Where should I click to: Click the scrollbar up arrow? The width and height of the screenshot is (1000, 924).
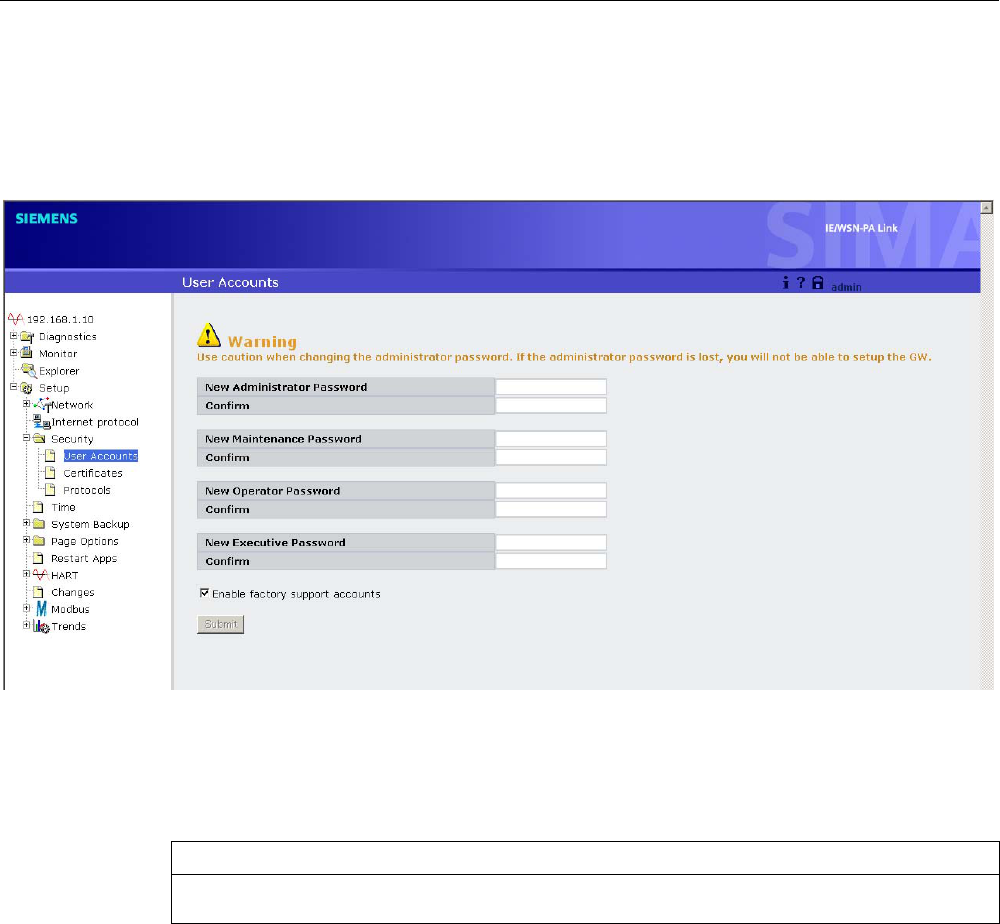(x=987, y=207)
